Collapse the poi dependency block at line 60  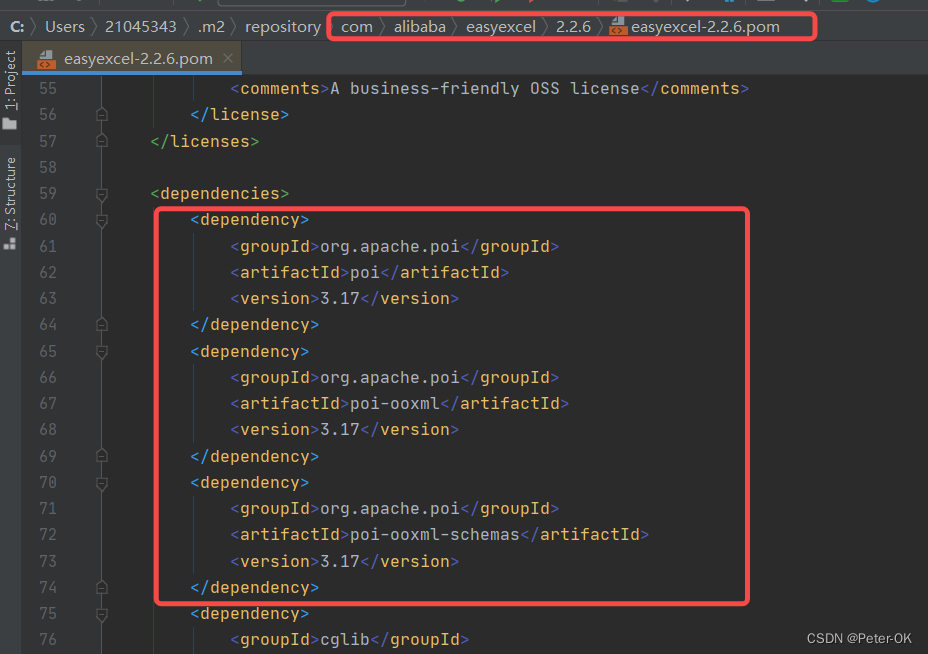100,219
